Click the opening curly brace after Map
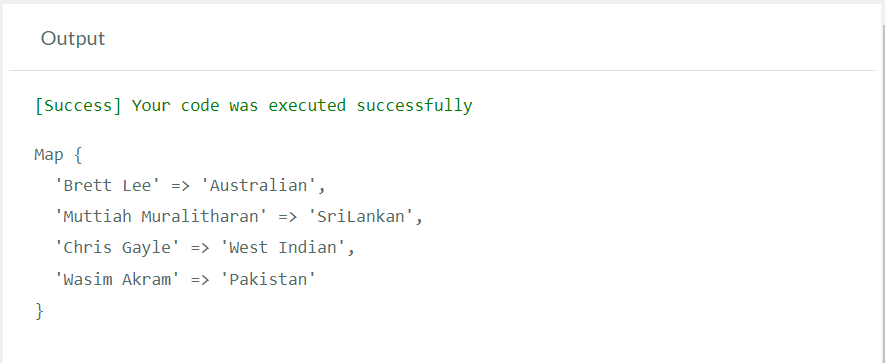885x363 pixels. coord(78,155)
